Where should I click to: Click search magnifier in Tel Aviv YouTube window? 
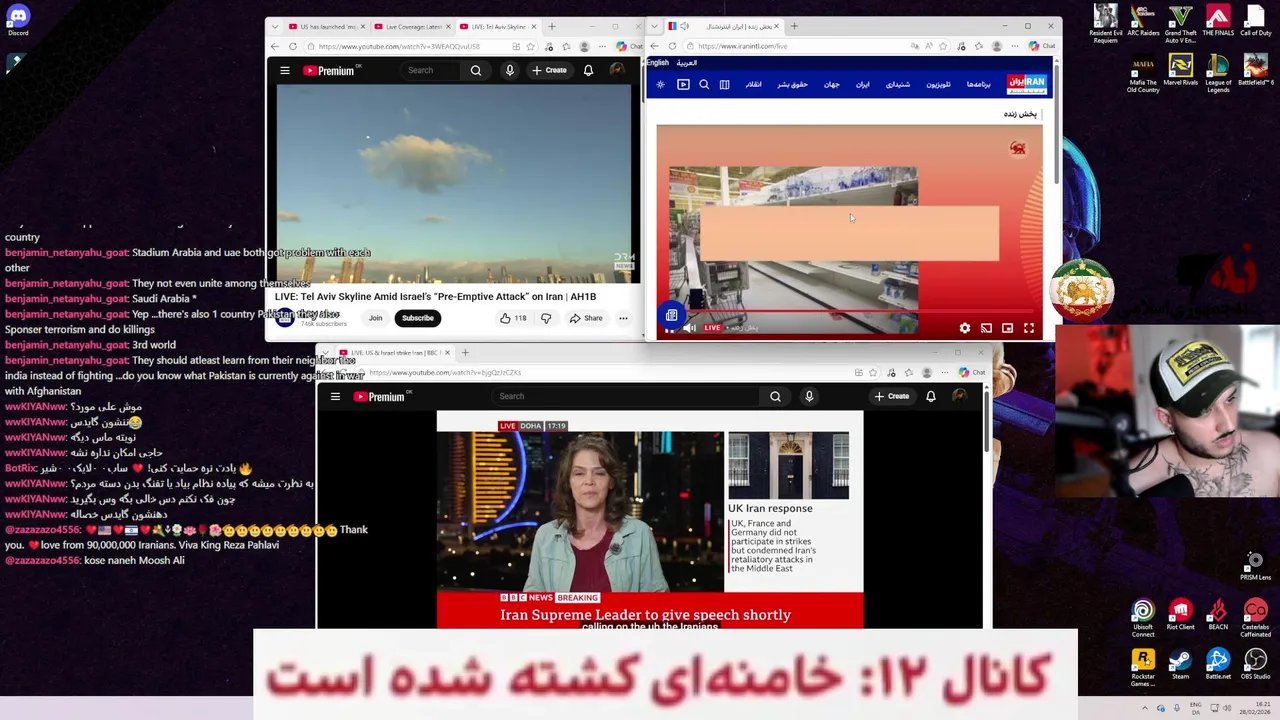(476, 70)
